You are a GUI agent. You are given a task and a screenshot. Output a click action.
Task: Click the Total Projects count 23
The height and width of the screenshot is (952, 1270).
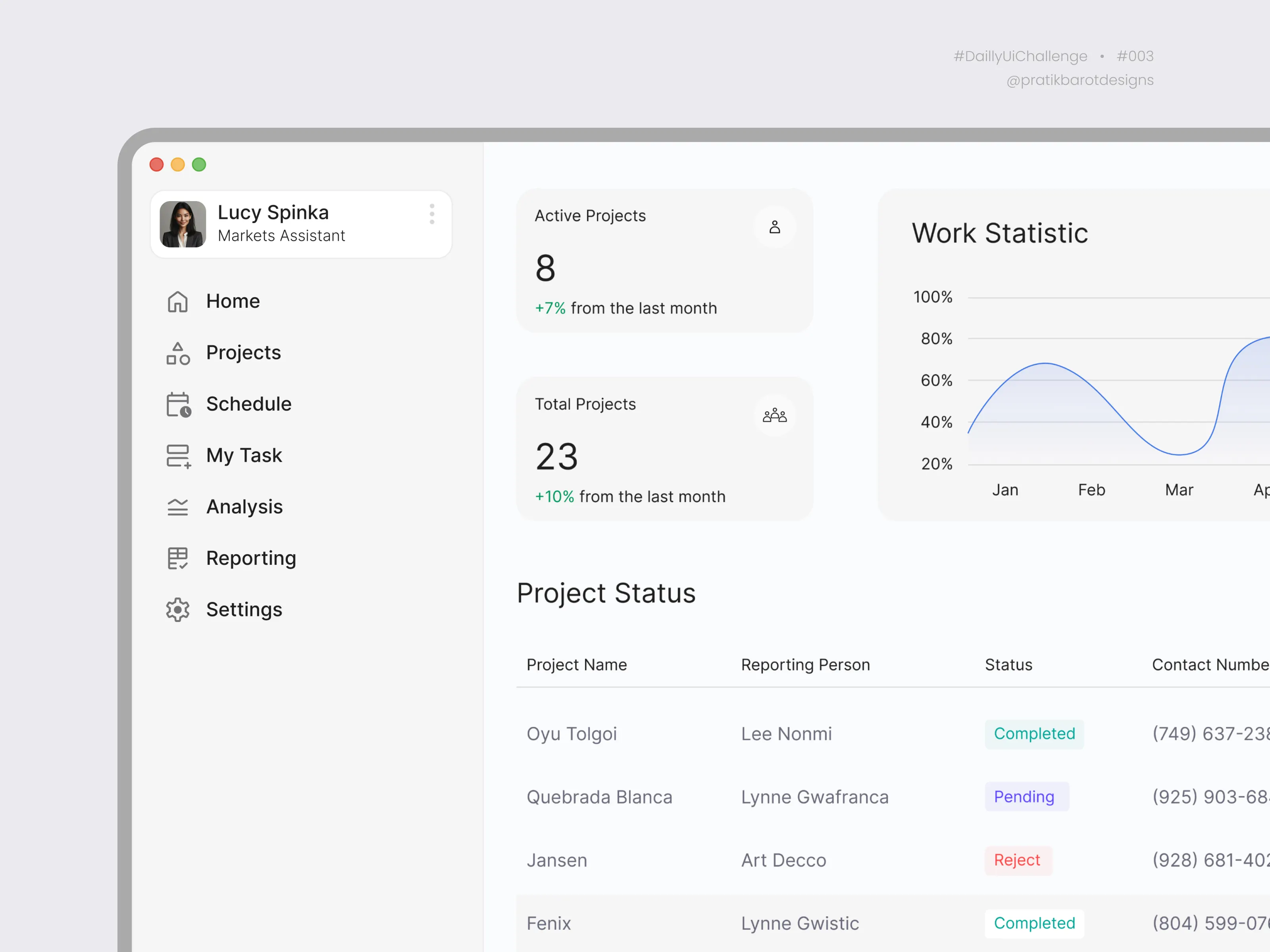click(x=556, y=457)
